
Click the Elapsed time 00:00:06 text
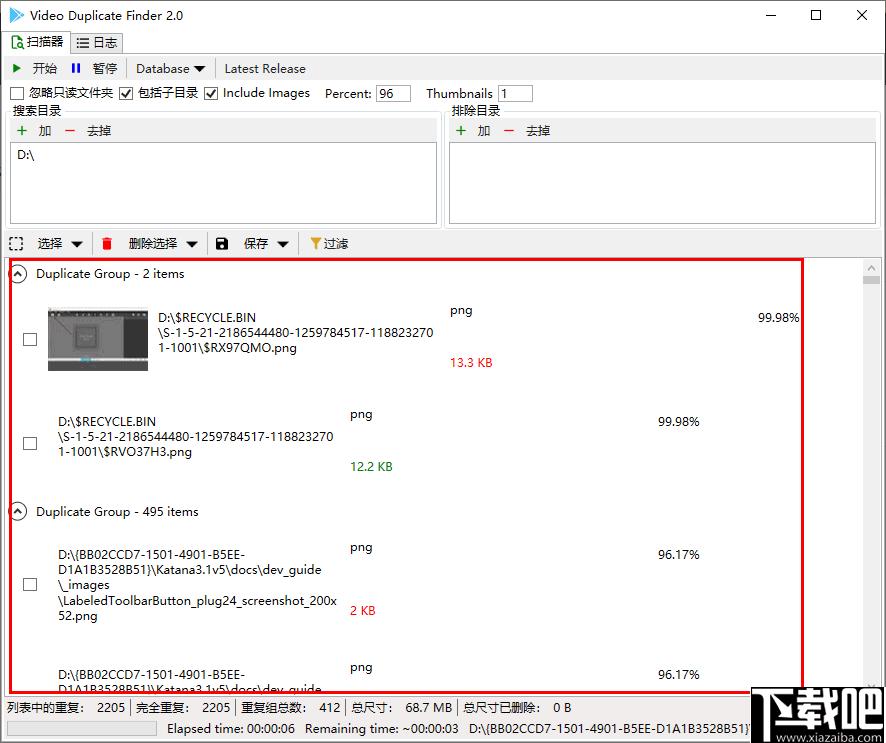(231, 729)
